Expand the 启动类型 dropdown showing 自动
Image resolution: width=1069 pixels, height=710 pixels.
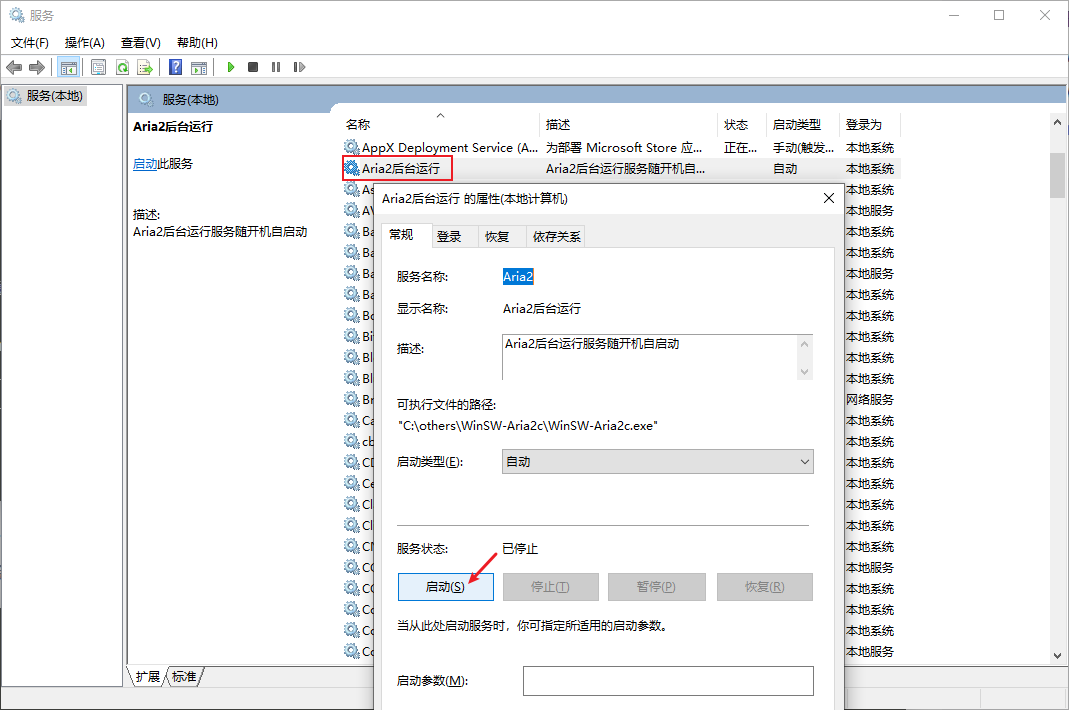(x=657, y=461)
